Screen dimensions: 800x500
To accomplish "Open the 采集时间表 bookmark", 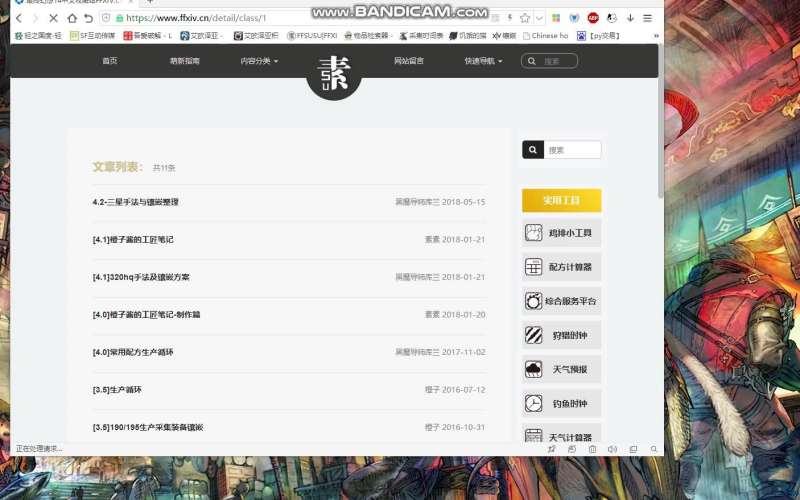I will tap(421, 36).
